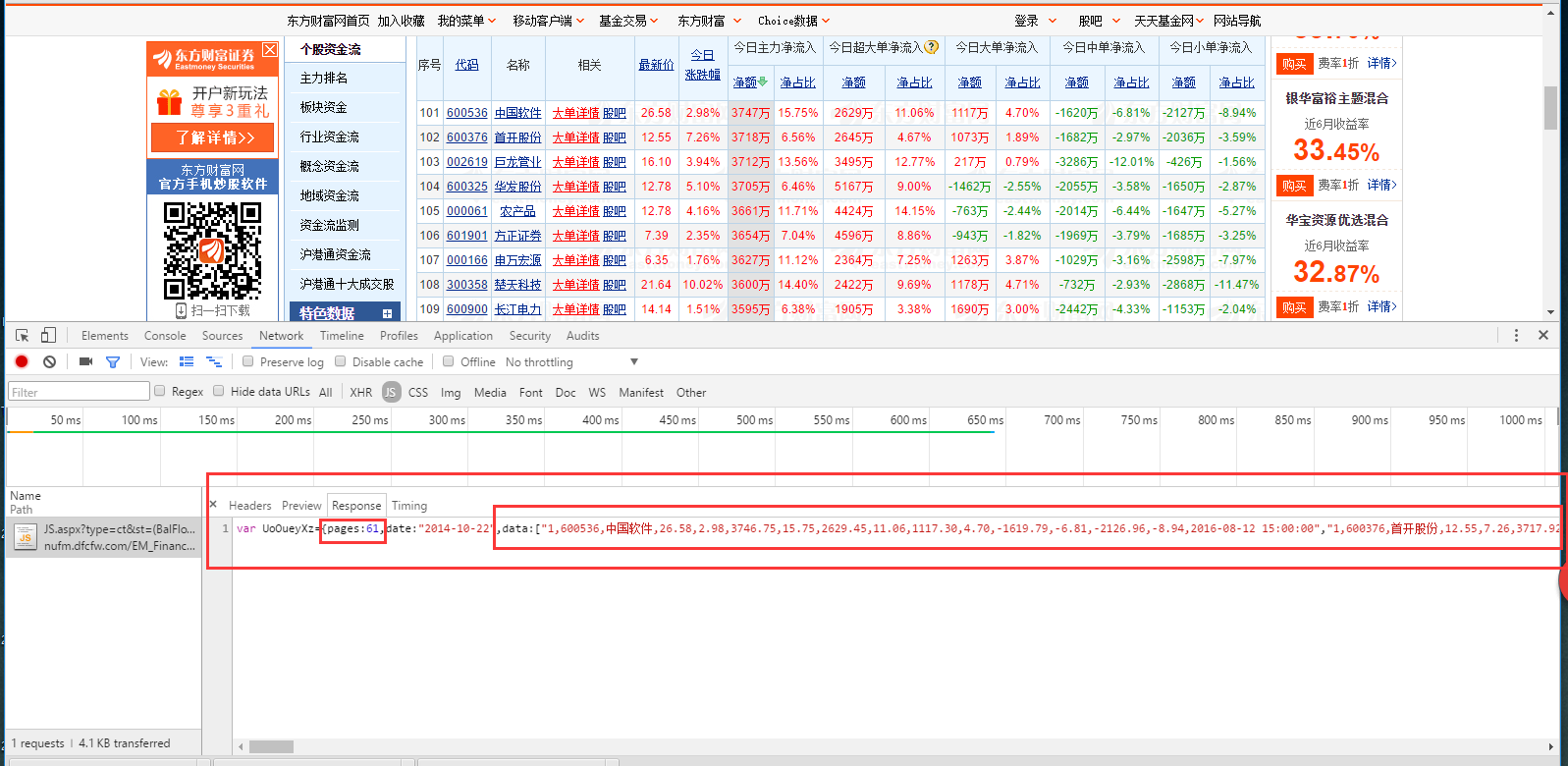Click the gift icon in the ad
This screenshot has height=766, width=1568.
pyautogui.click(x=170, y=101)
